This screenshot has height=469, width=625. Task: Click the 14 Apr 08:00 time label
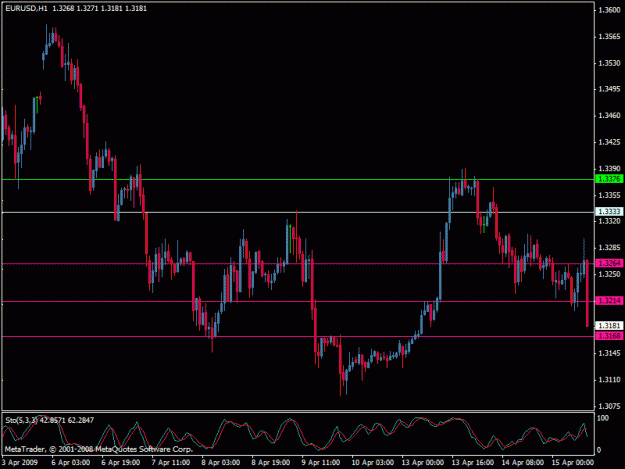523,462
